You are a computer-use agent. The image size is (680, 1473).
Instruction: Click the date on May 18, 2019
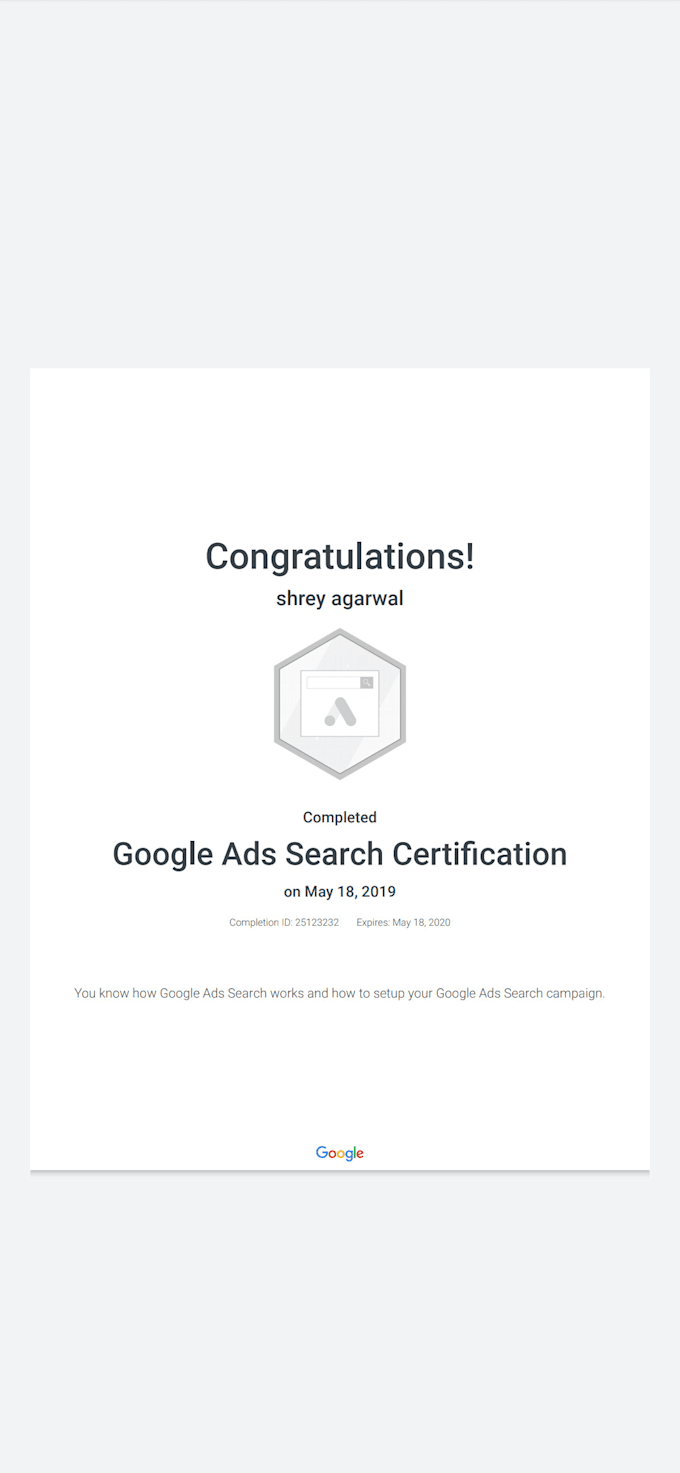340,892
